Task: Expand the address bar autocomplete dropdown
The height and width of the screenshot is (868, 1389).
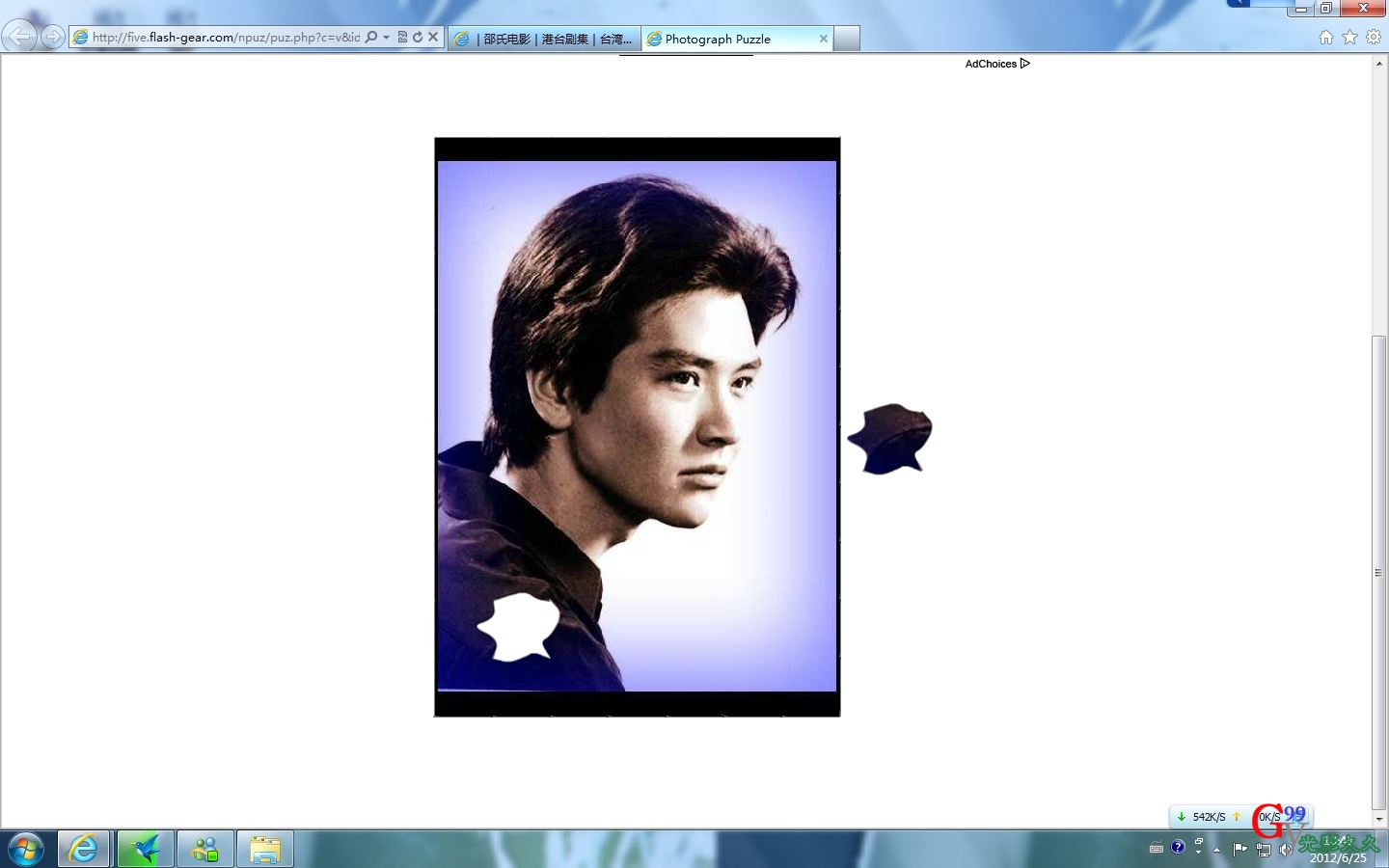Action: point(387,37)
